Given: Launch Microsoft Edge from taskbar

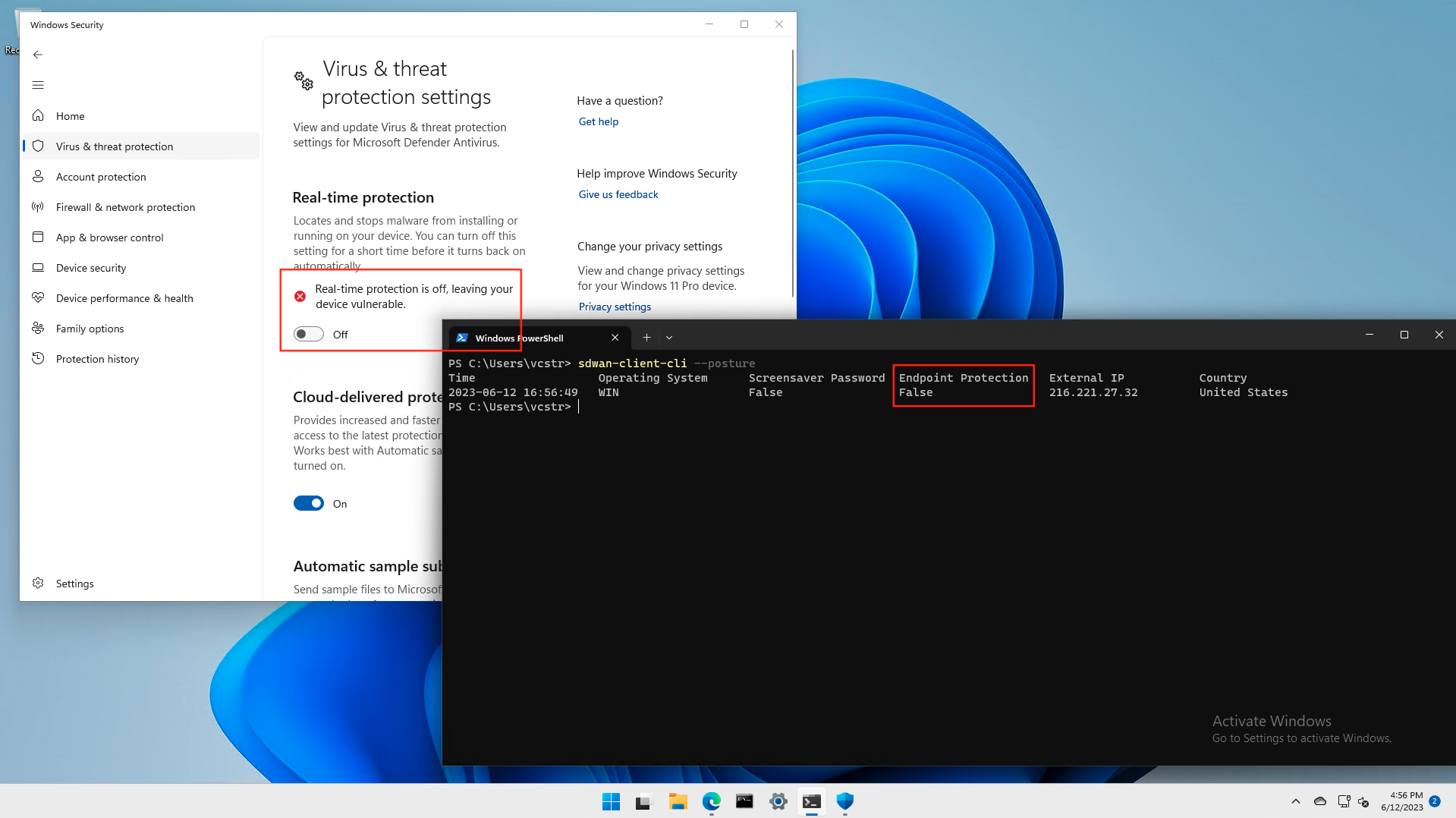Looking at the screenshot, I should (x=711, y=801).
